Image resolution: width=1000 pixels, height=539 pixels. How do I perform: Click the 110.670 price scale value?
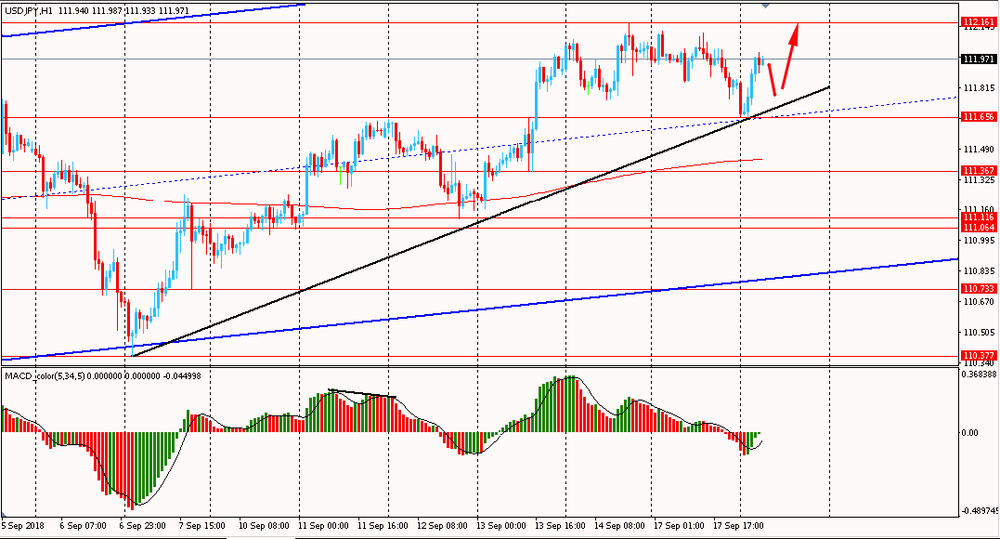(979, 301)
